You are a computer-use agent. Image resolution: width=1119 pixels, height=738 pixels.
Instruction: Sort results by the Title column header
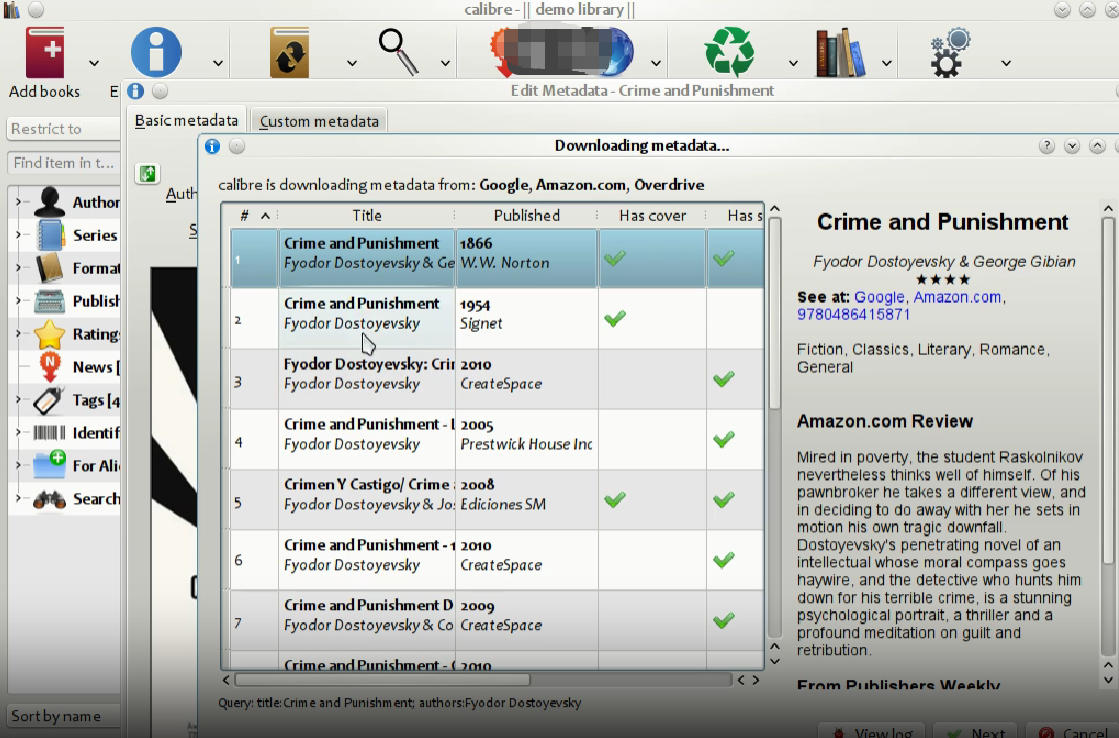(367, 216)
